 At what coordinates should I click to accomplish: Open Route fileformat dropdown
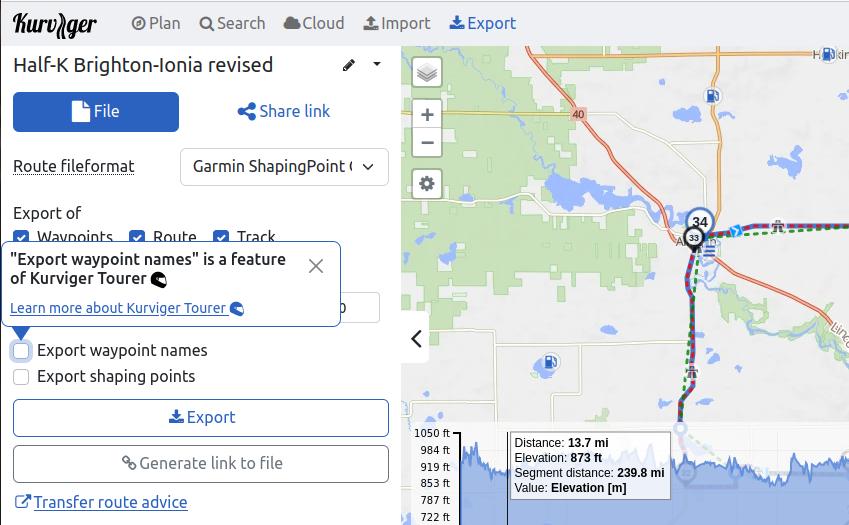coord(284,167)
